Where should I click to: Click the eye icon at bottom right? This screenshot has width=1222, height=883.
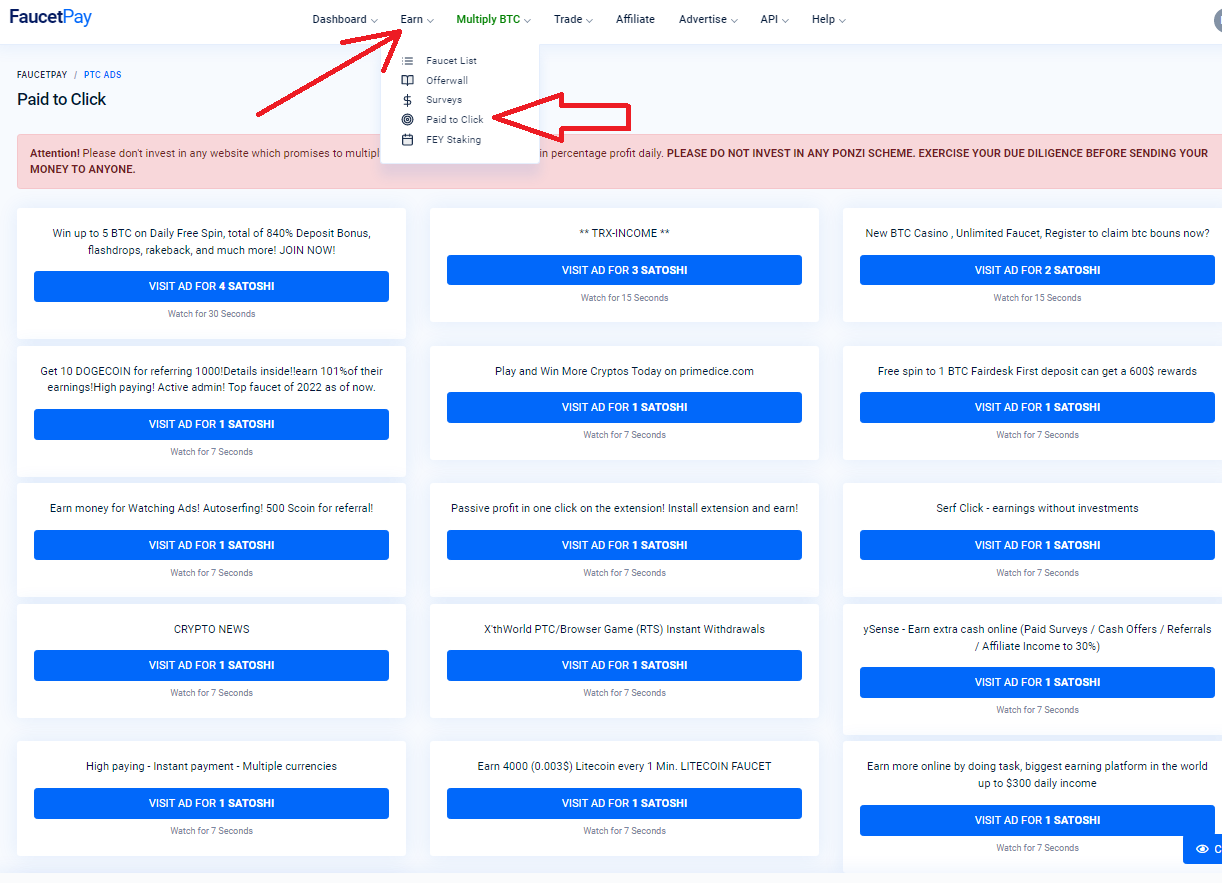click(1202, 849)
